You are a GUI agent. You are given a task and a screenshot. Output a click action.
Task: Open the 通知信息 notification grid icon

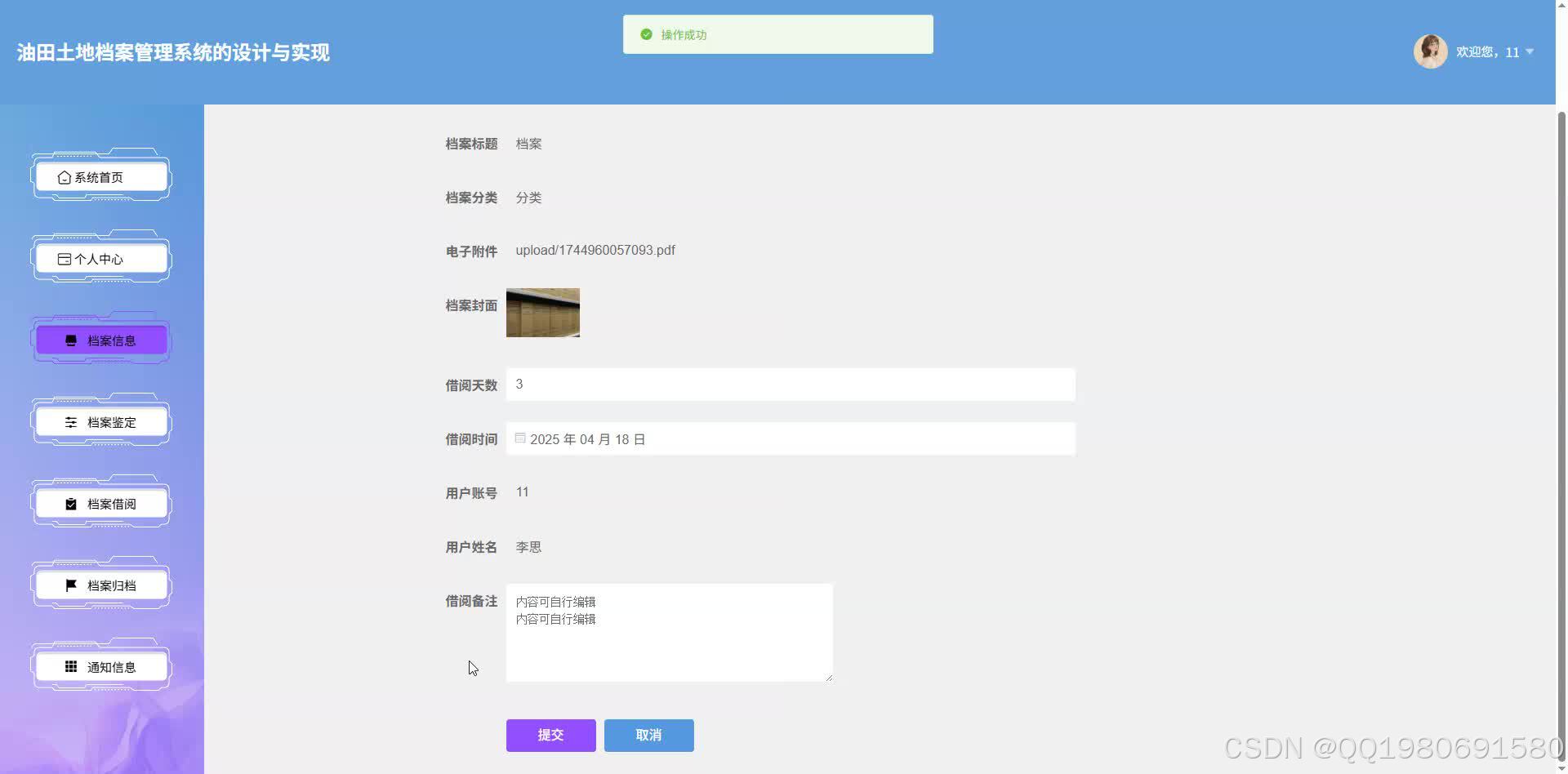[69, 666]
